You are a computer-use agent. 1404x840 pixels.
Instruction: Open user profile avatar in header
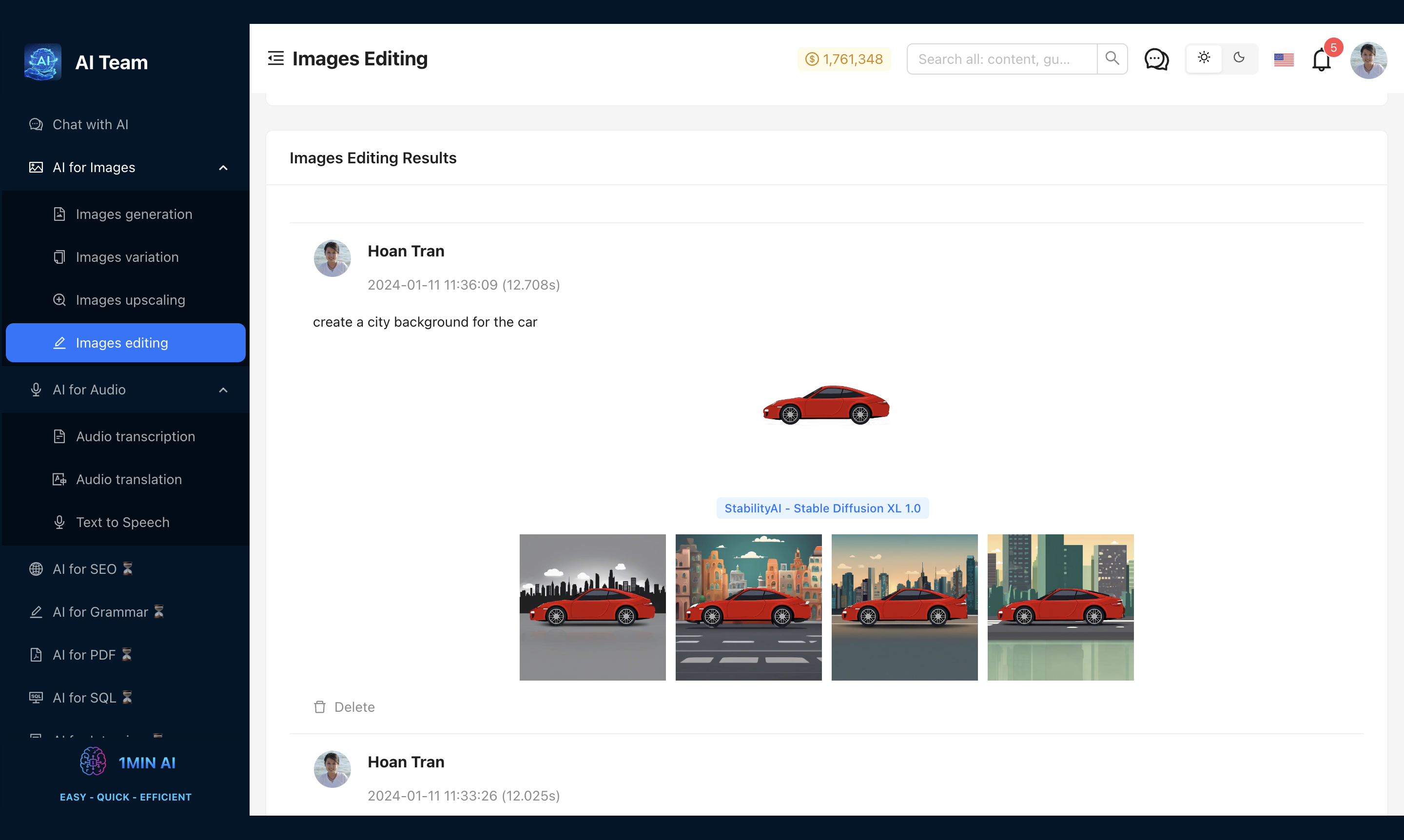pyautogui.click(x=1368, y=60)
